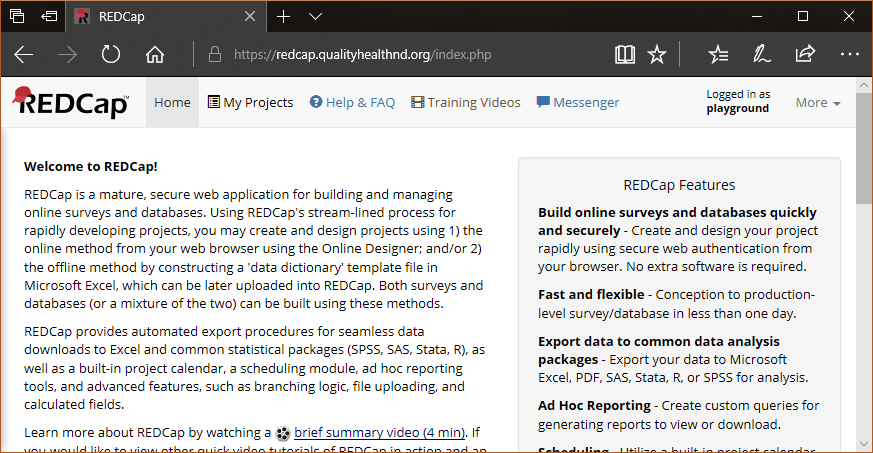Add notes with the pen icon
The width and height of the screenshot is (873, 453).
pyautogui.click(x=762, y=55)
